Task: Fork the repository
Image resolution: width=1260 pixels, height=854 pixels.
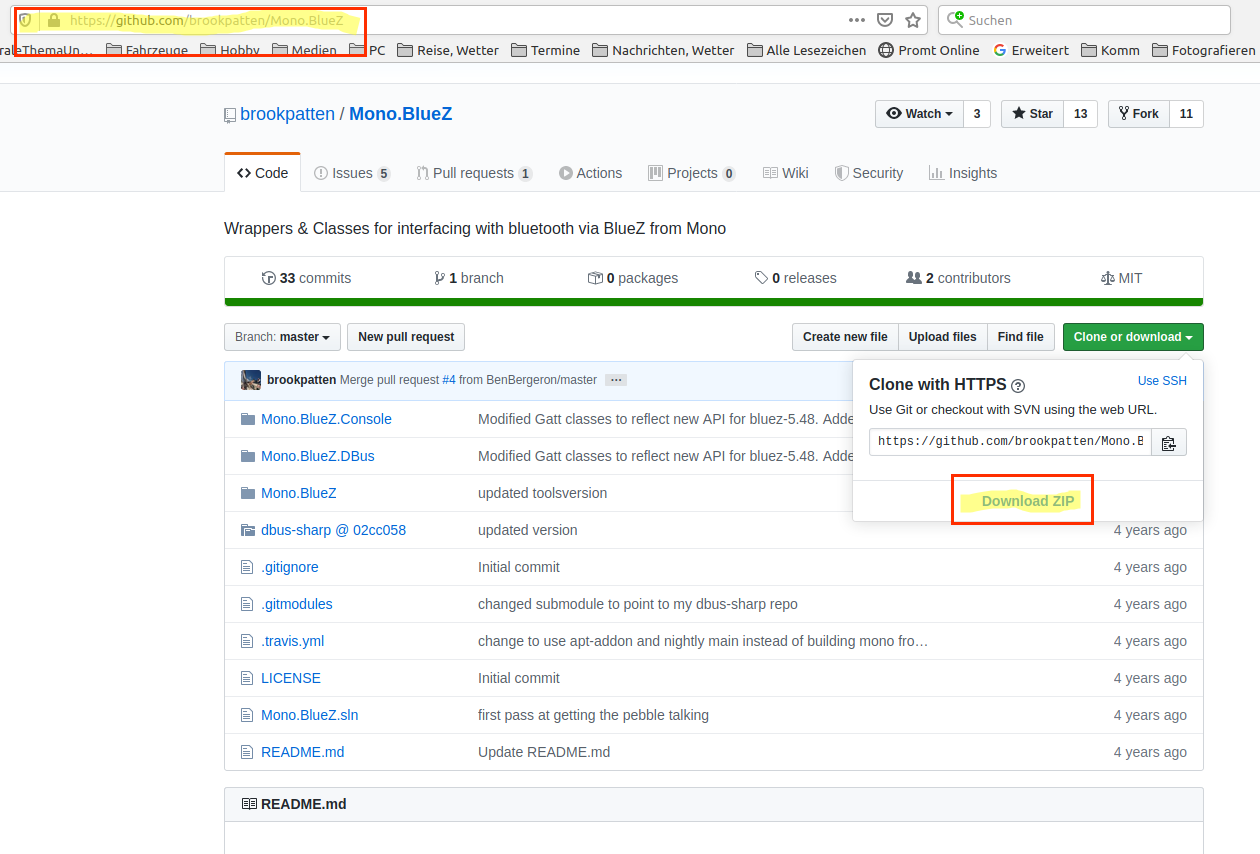Action: 1138,114
